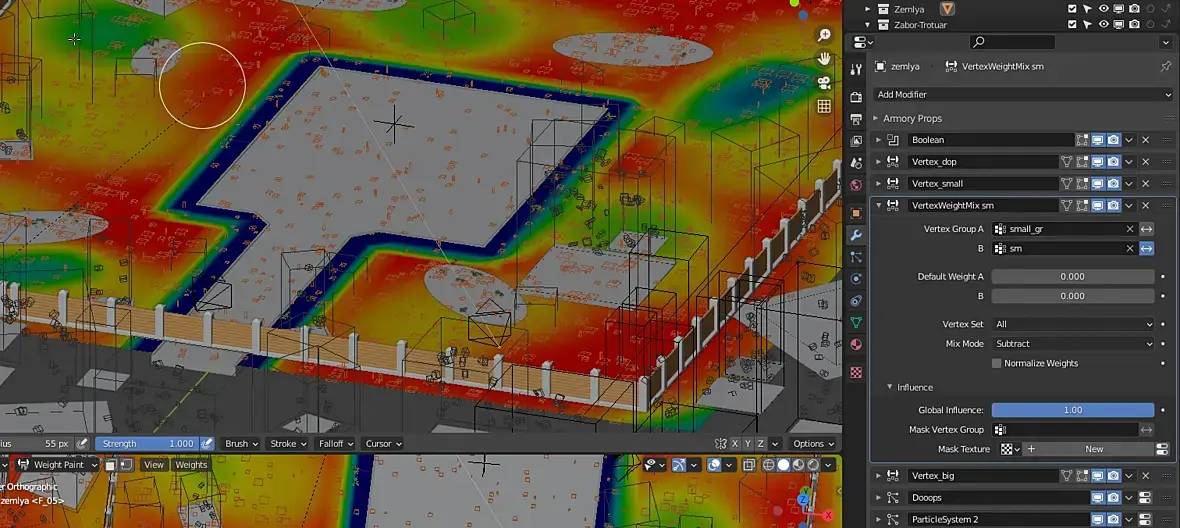This screenshot has height=528, width=1180.
Task: Open the Tool properties tab
Action: tap(856, 69)
